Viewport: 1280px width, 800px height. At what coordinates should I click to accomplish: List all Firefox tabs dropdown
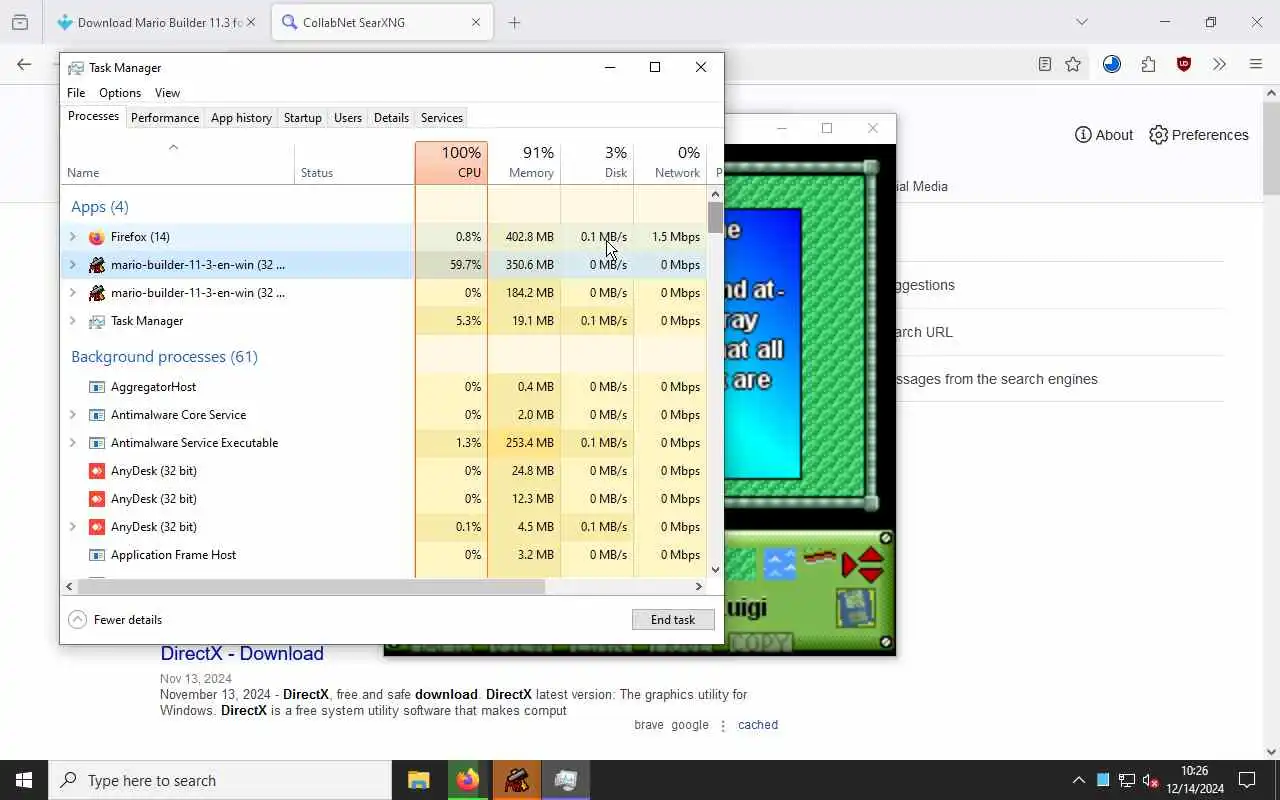tap(1081, 22)
